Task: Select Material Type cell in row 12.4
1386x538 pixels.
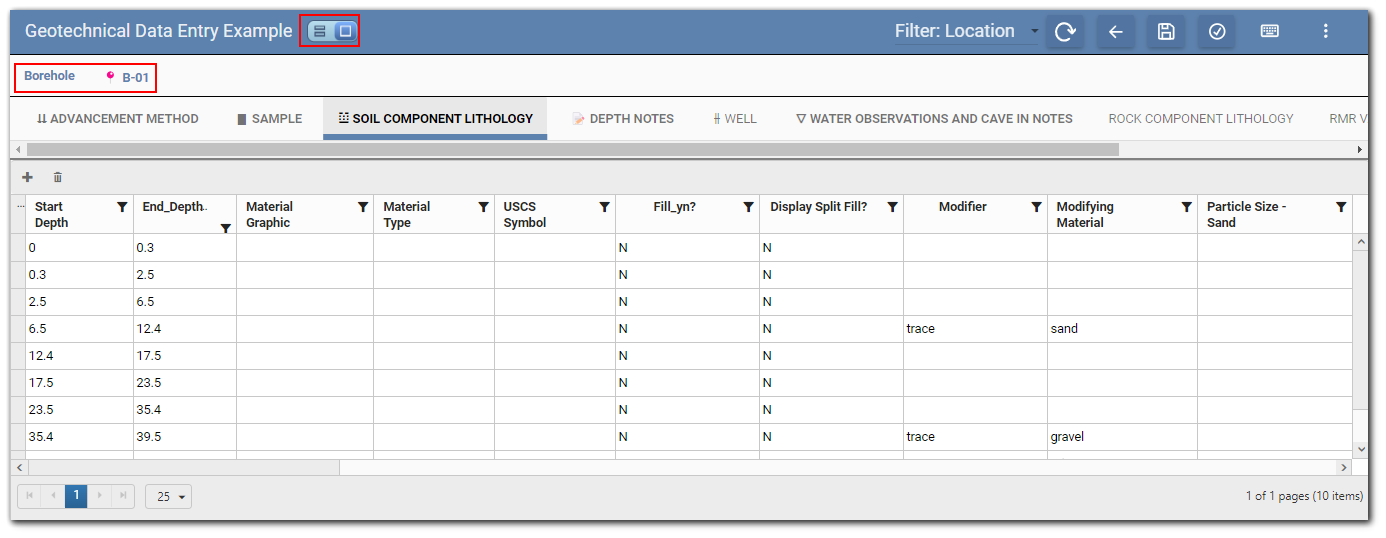Action: pyautogui.click(x=434, y=356)
